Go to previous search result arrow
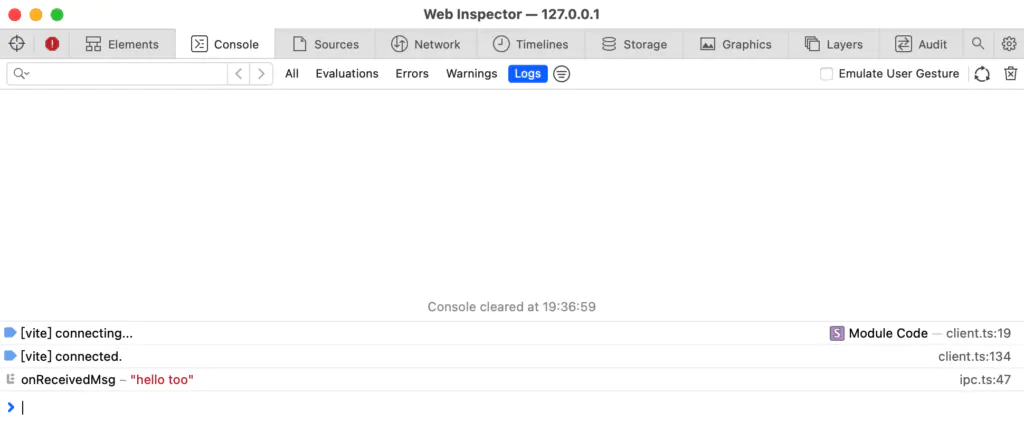Viewport: 1024px width, 422px height. coord(238,74)
